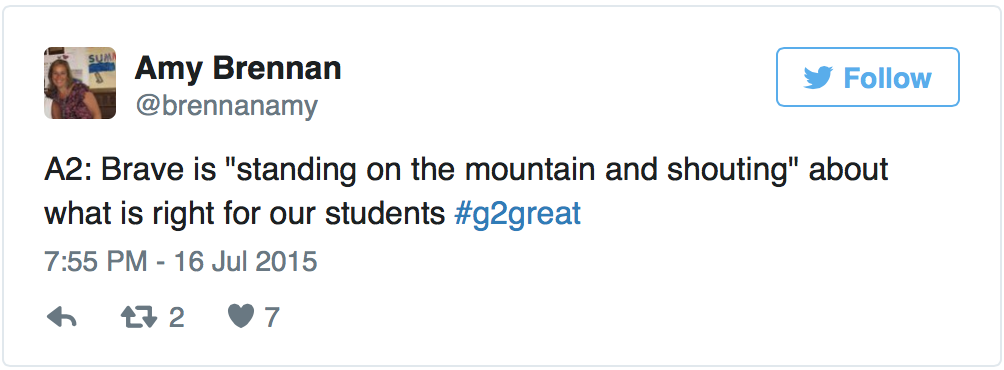Visit the @brennanamy handle link
Screen dimensions: 1004x370
click(x=225, y=106)
